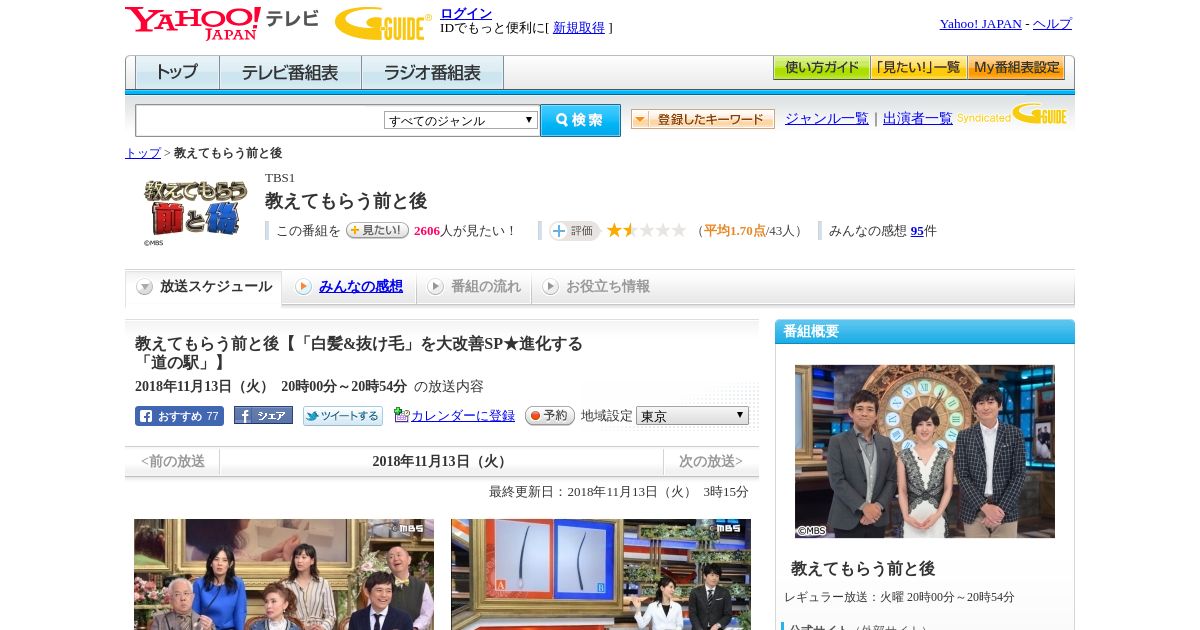This screenshot has width=1200, height=630.
Task: Open the 「見たい!」一覧 button
Action: tap(918, 68)
